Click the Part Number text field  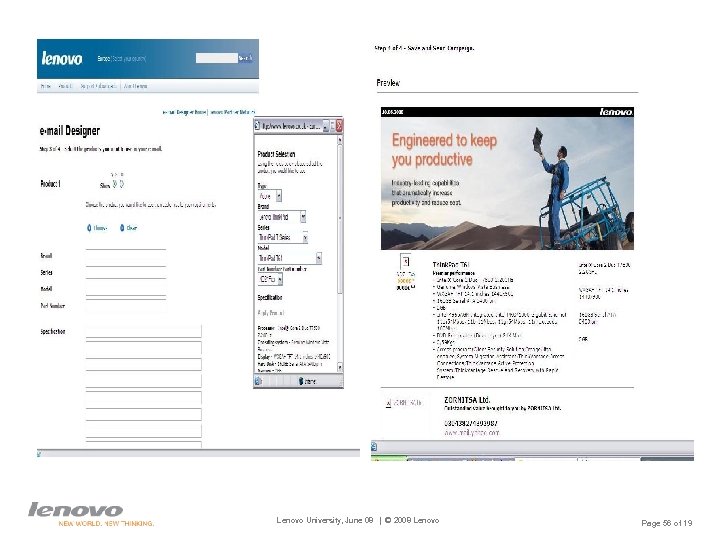[126, 306]
